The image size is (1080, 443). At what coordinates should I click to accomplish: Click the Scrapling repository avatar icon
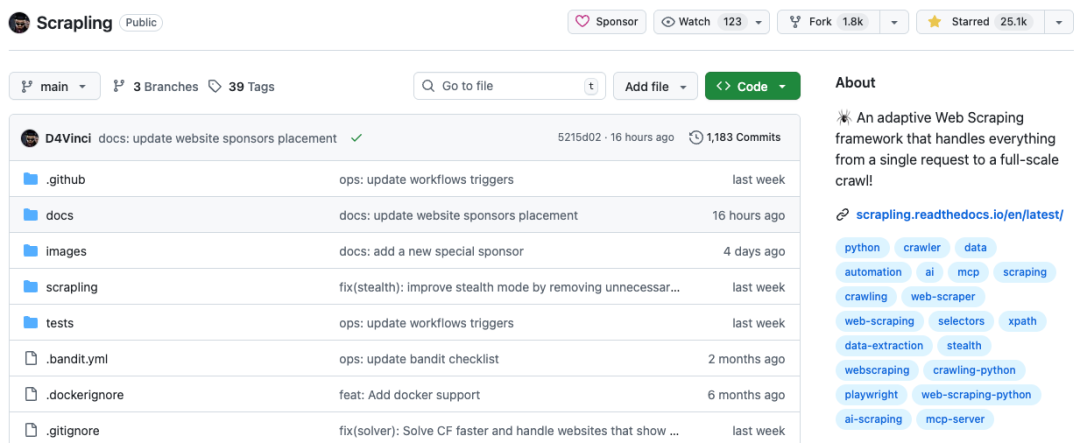tap(20, 22)
